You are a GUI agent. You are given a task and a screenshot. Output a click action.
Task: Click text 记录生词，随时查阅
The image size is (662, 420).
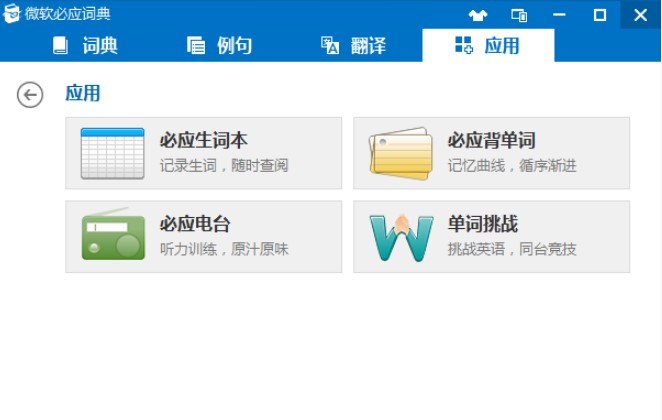224,165
